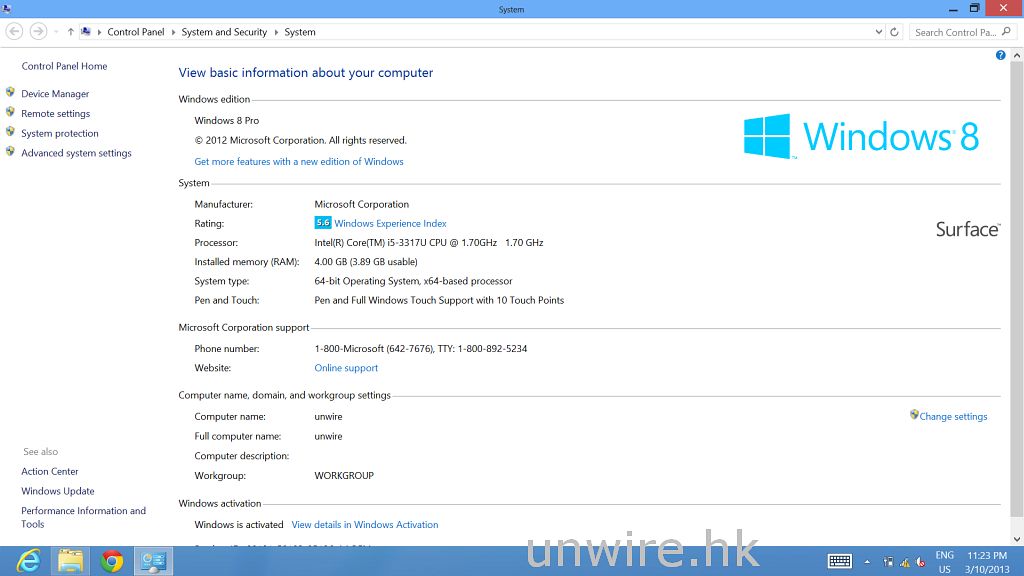
Task: Open Internet Explorer from the taskbar
Action: tap(28, 561)
